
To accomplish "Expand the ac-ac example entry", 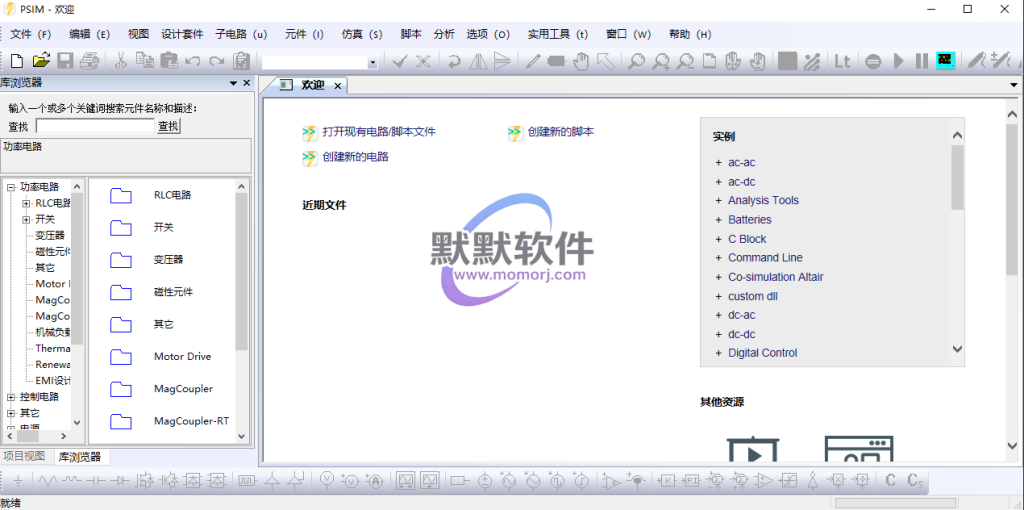I will click(718, 163).
